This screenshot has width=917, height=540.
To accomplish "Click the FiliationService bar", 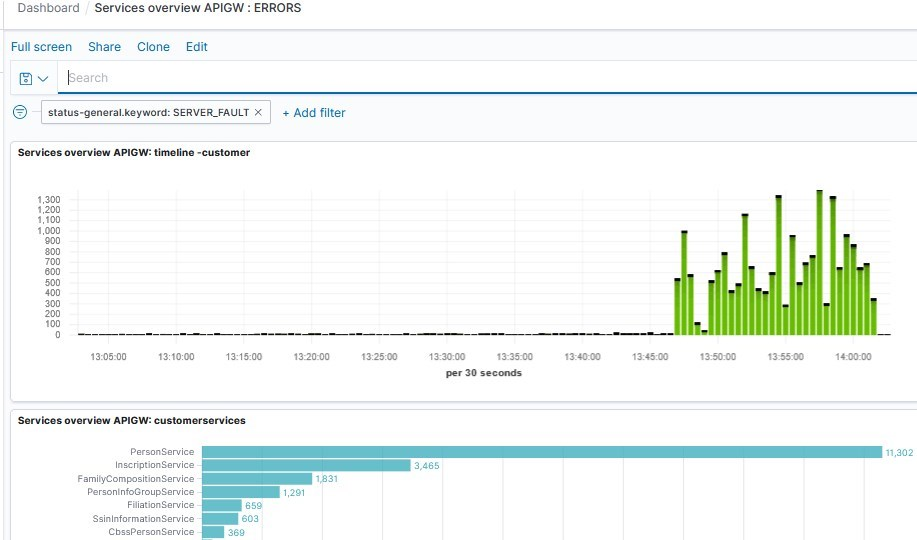I will pyautogui.click(x=221, y=506).
